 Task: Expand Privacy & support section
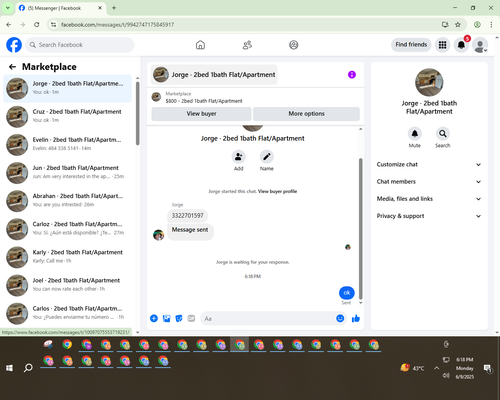429,216
